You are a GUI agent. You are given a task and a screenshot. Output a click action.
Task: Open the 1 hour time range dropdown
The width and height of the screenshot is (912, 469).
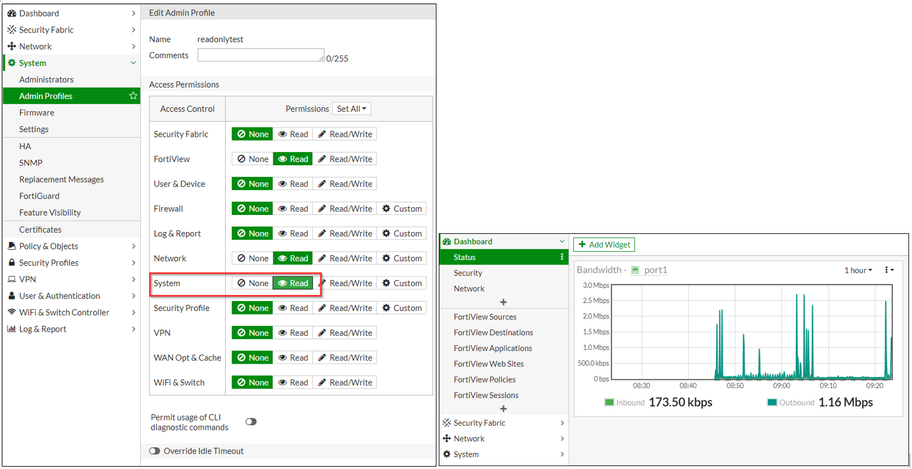(858, 270)
